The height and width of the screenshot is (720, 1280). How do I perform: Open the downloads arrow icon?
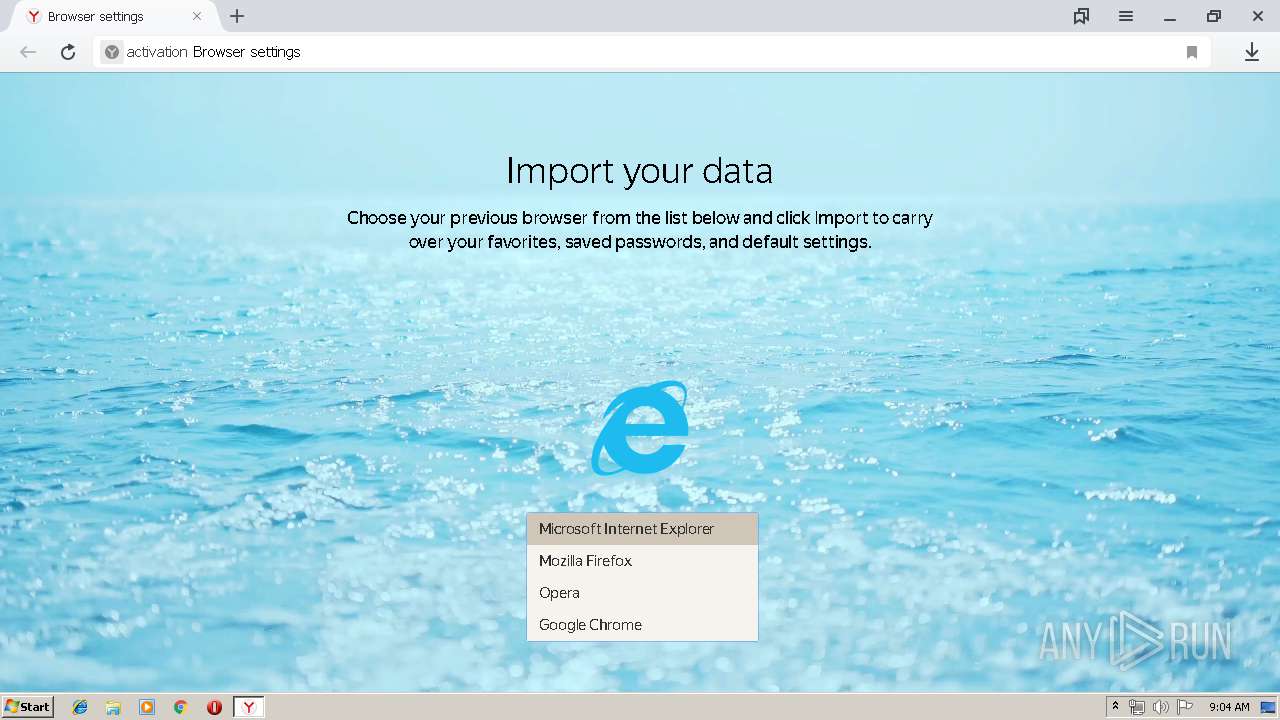(1252, 52)
